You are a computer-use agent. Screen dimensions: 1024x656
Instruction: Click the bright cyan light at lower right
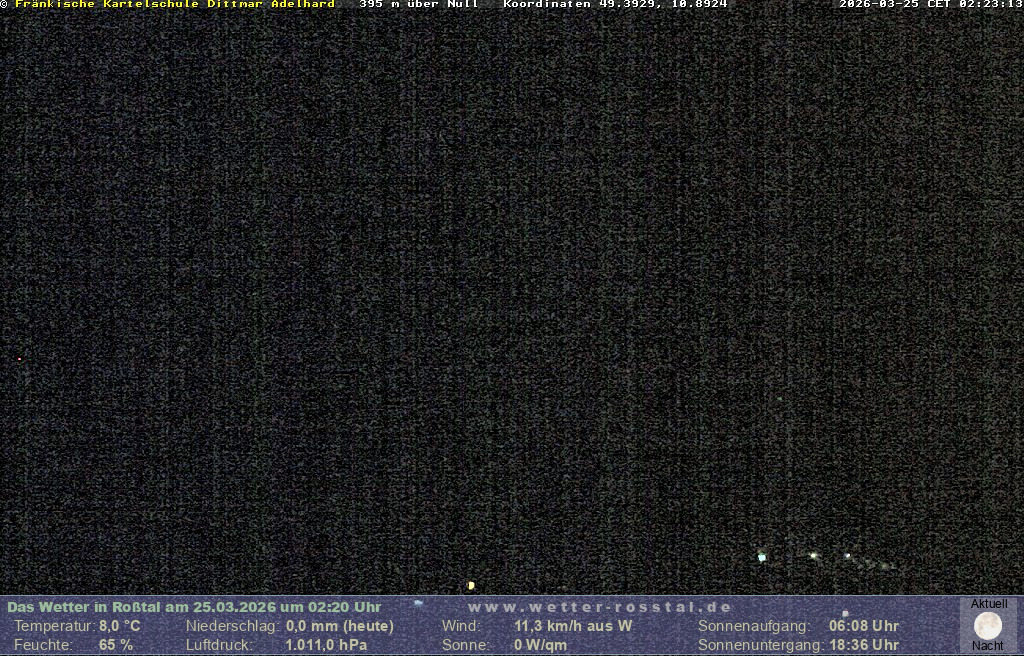762,557
